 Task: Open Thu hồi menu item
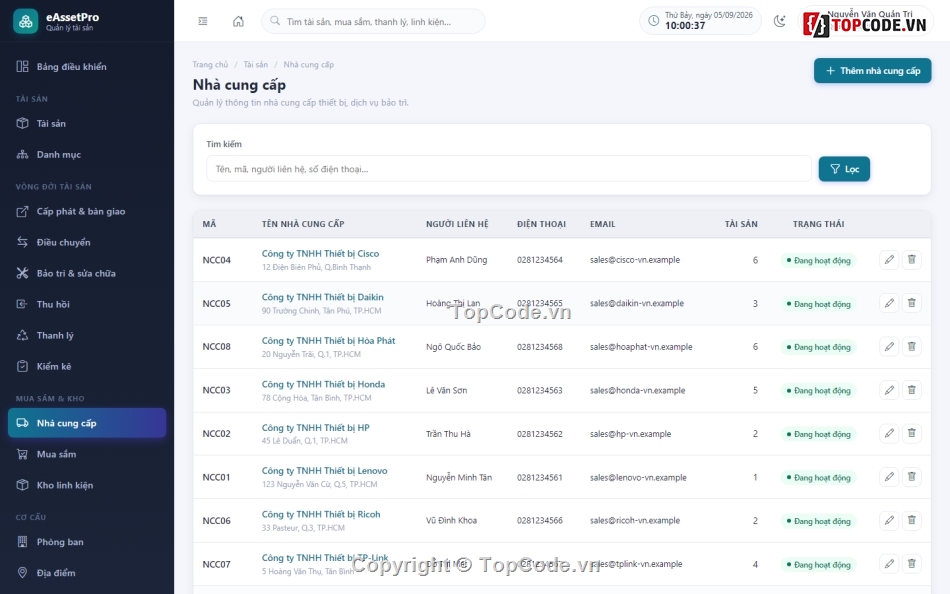tap(87, 304)
